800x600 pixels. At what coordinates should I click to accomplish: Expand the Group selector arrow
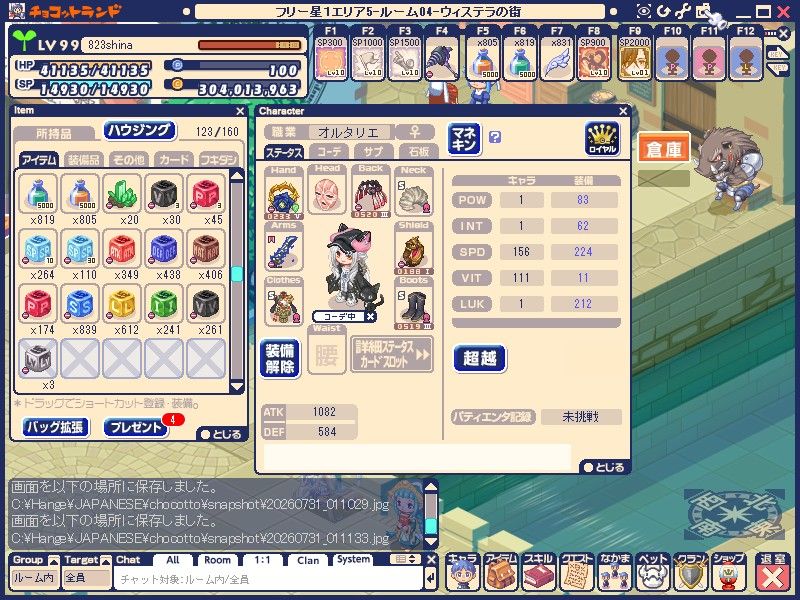coord(54,561)
